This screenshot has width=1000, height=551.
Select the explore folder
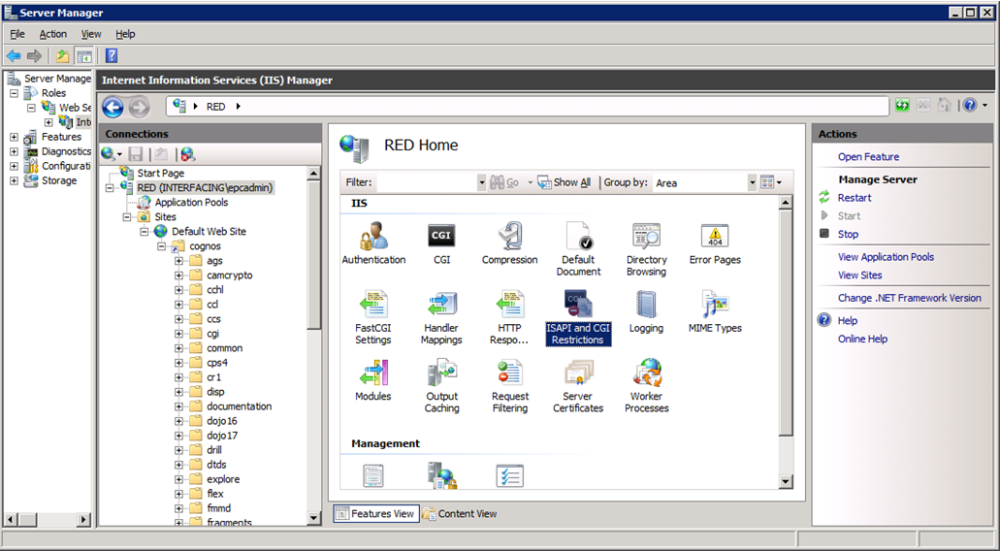[223, 479]
